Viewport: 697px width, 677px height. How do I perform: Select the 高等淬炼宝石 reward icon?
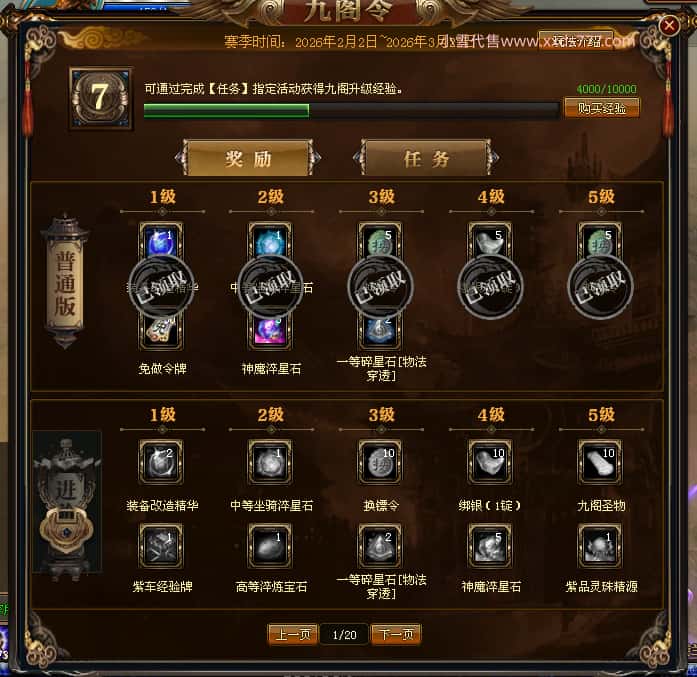(270, 546)
